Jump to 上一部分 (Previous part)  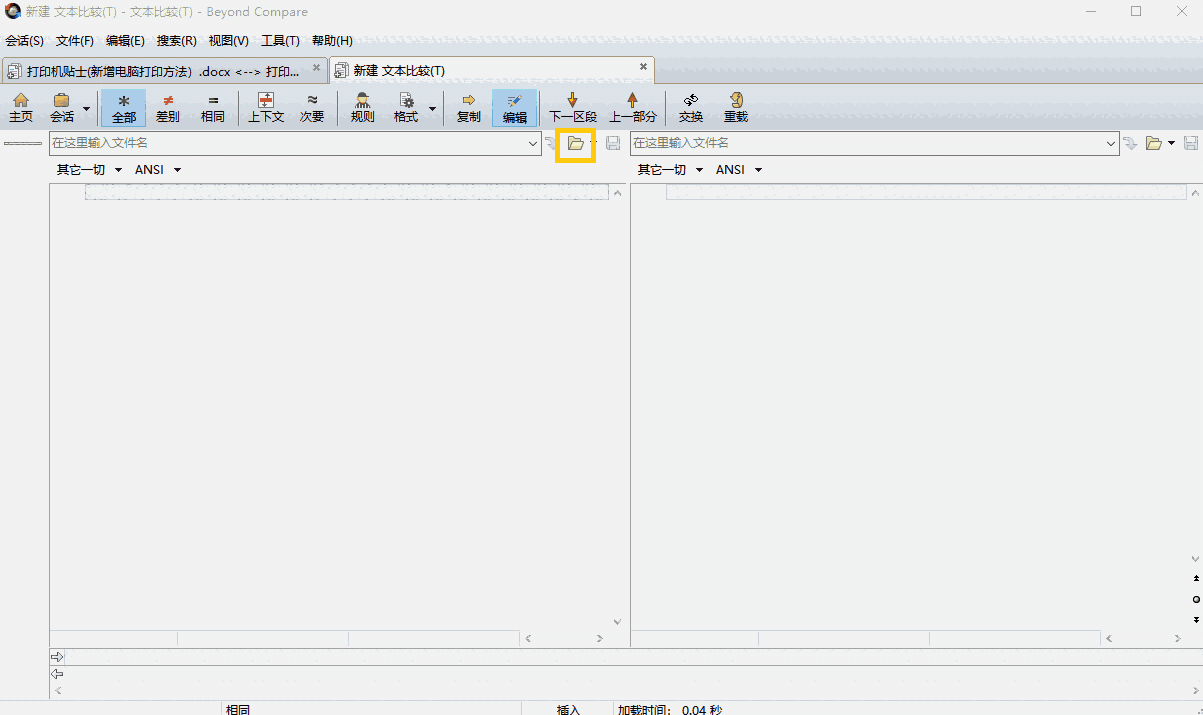click(632, 107)
